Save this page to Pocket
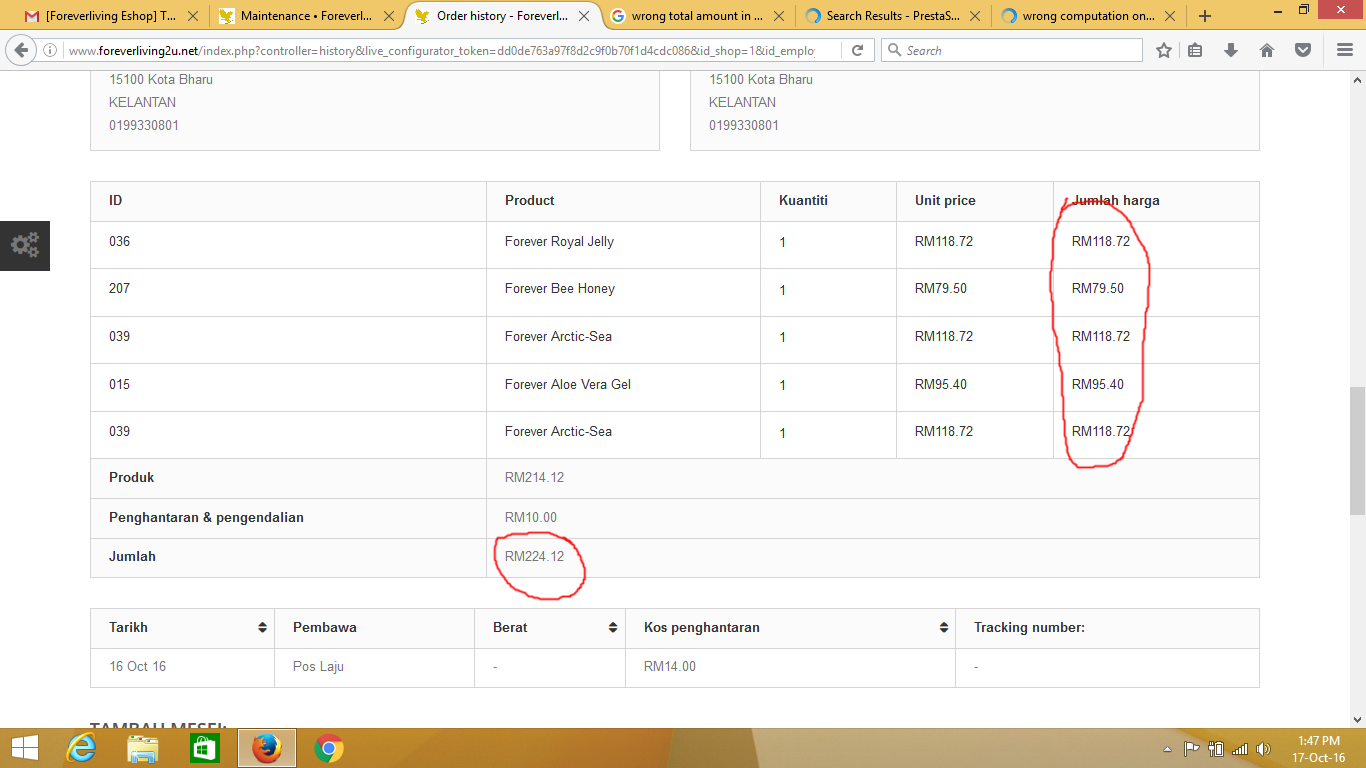 point(1303,50)
